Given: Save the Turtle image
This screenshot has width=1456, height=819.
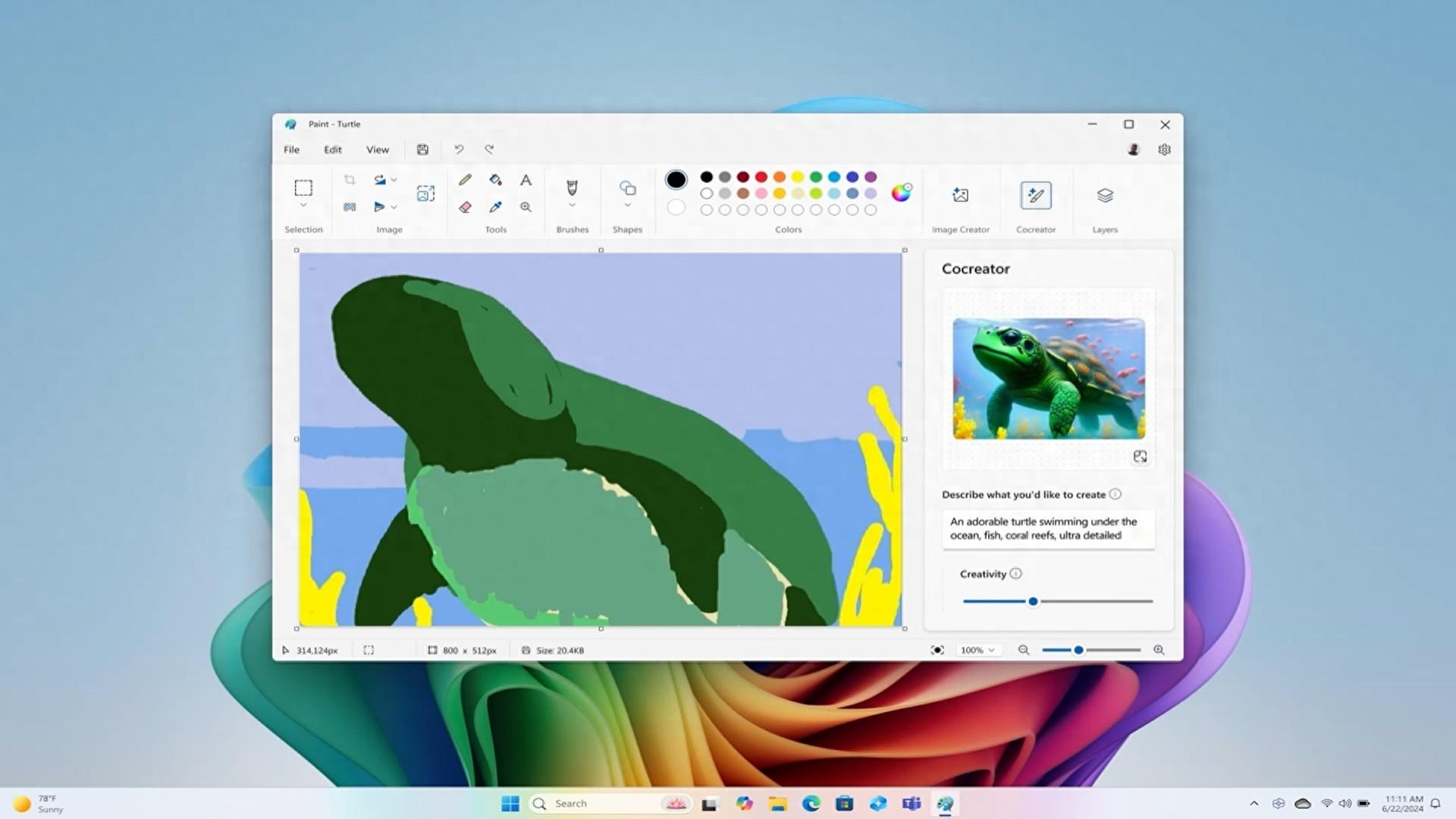Looking at the screenshot, I should 422,149.
